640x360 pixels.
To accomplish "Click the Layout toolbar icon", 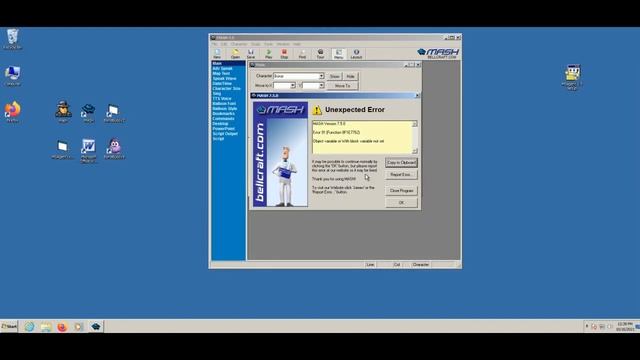I will tap(356, 53).
